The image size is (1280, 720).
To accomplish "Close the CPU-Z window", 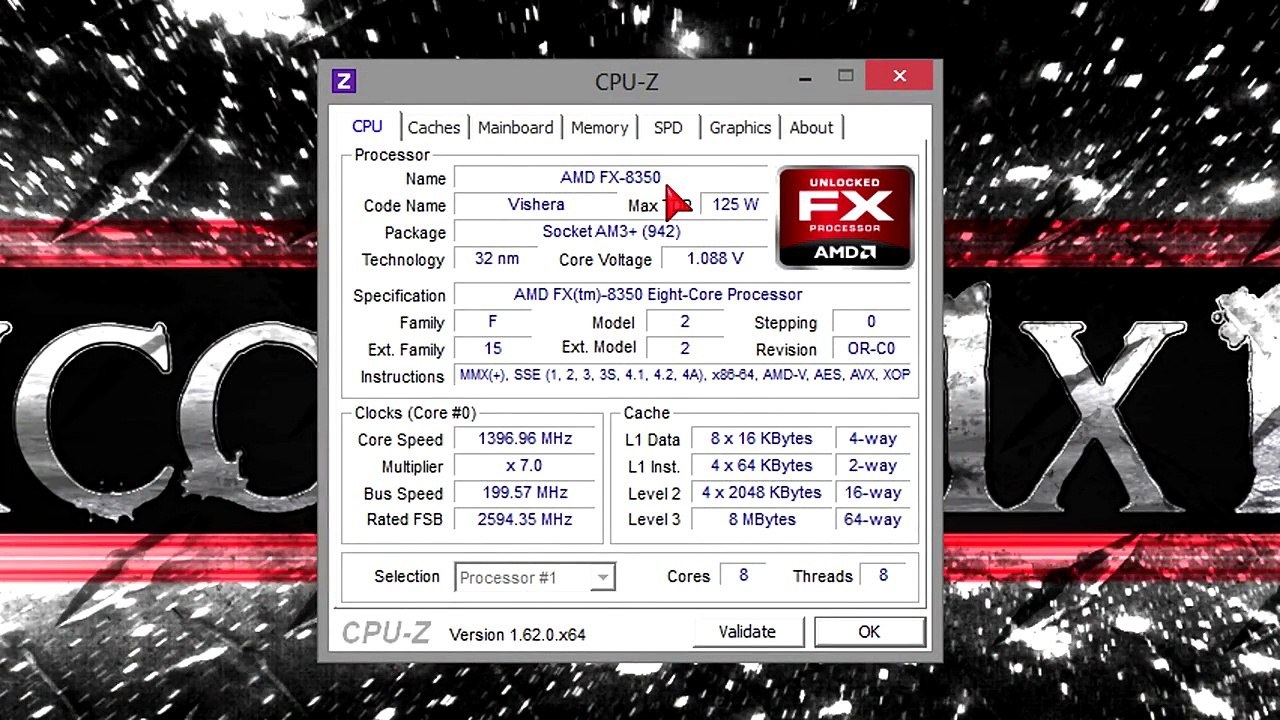I will coord(899,76).
